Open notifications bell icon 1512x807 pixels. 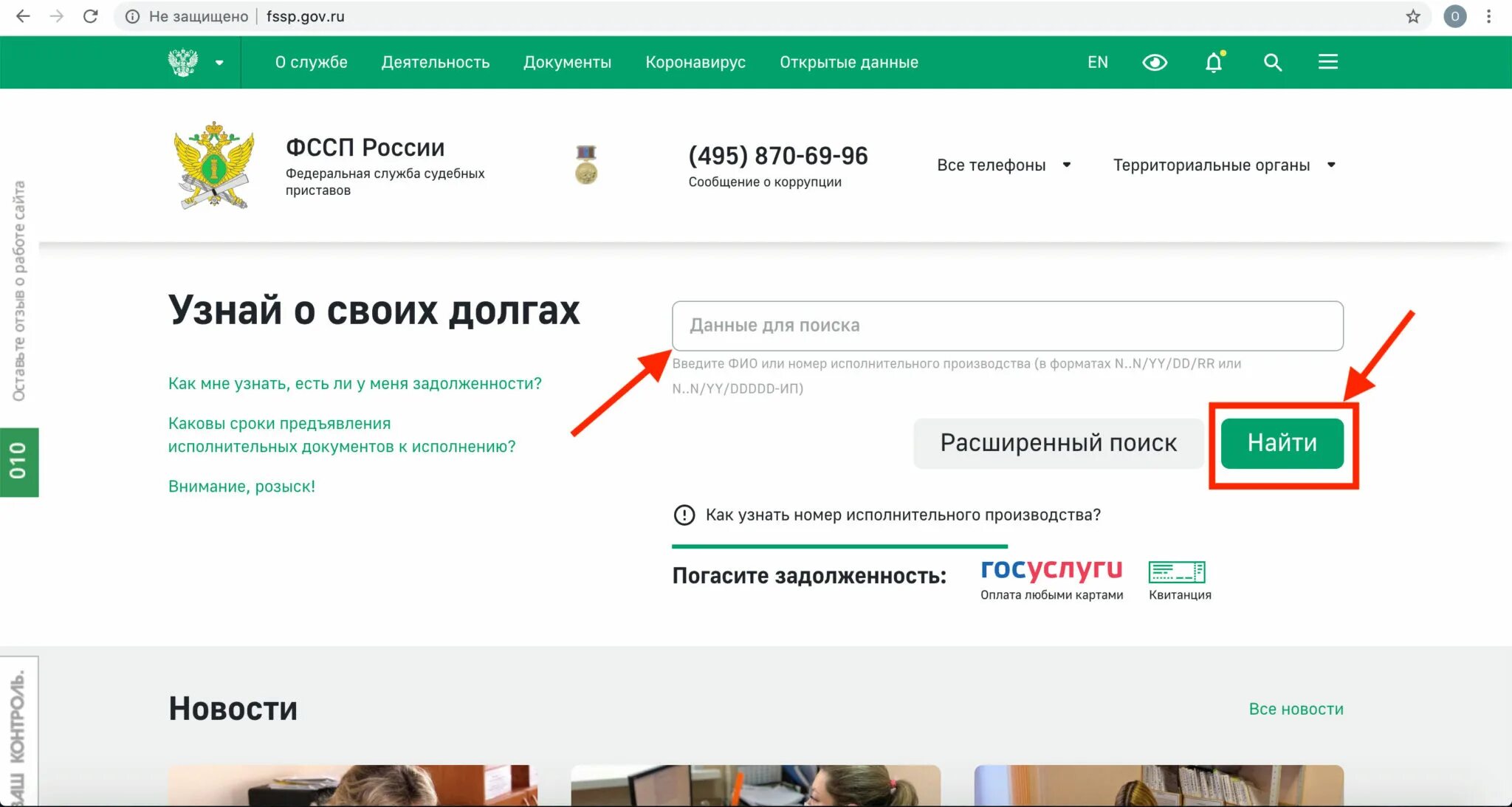coord(1214,62)
